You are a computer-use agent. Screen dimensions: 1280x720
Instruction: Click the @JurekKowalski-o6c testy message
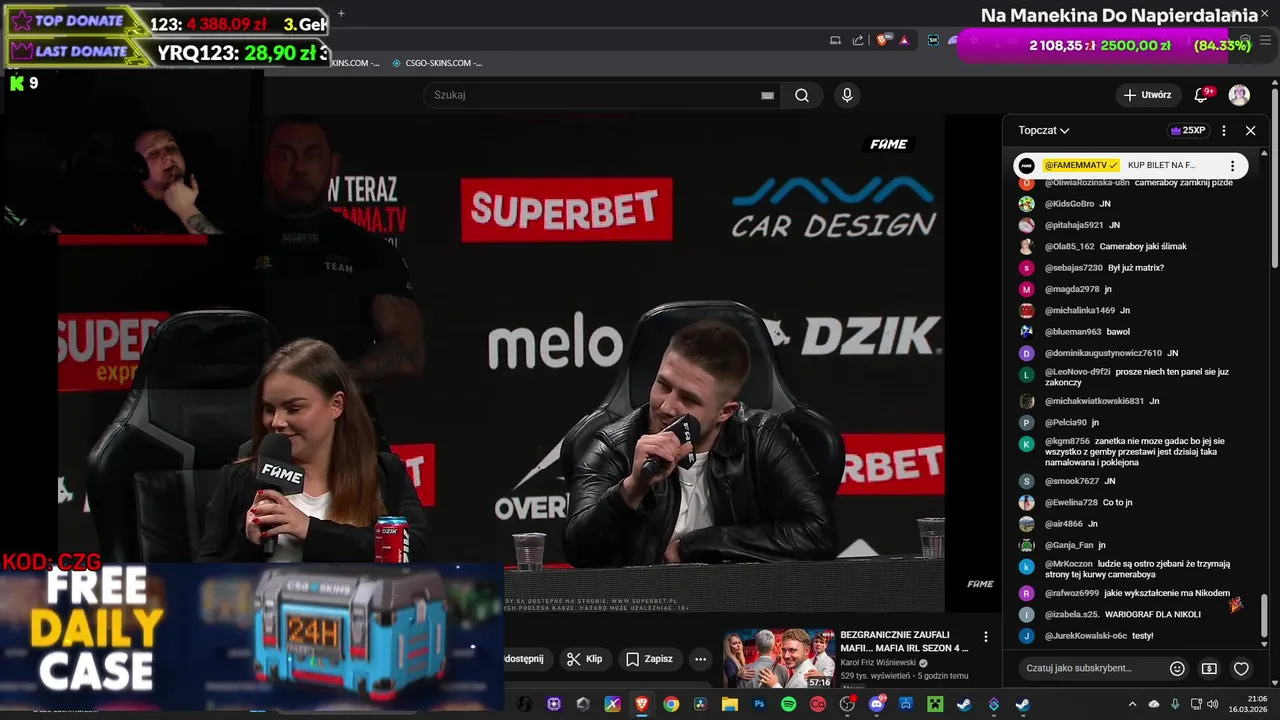(x=1099, y=636)
